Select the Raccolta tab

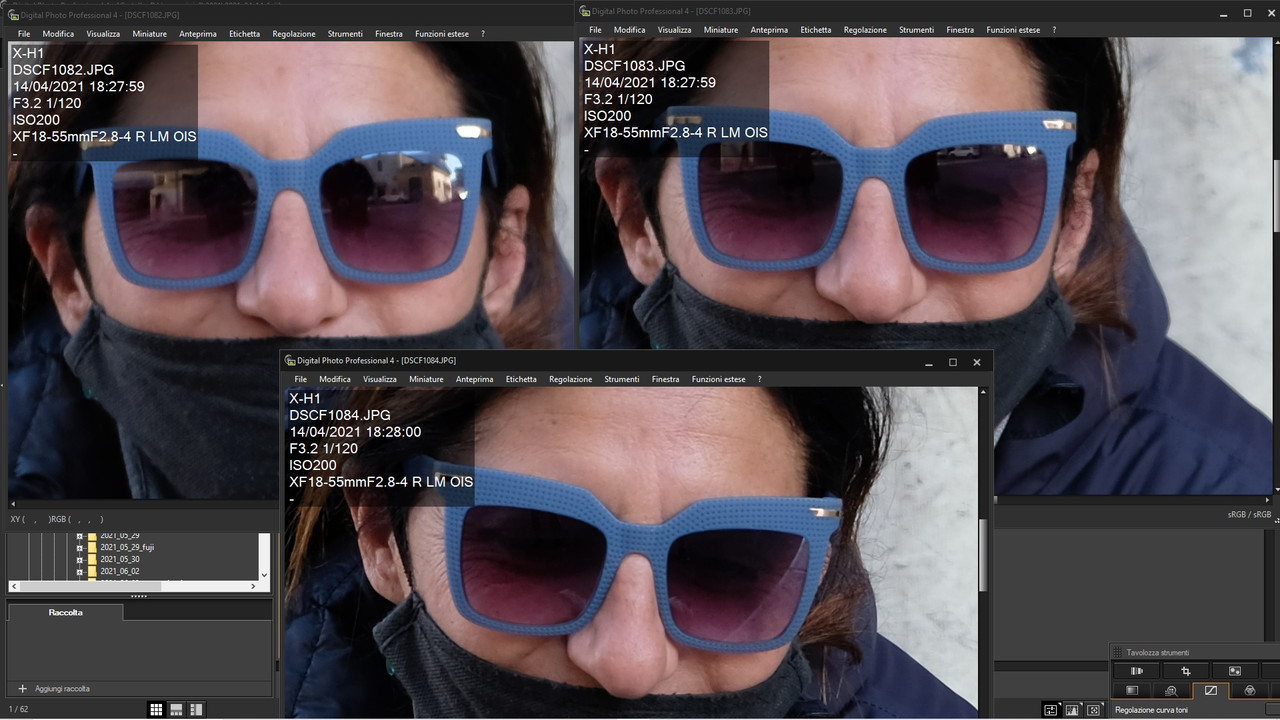(66, 612)
